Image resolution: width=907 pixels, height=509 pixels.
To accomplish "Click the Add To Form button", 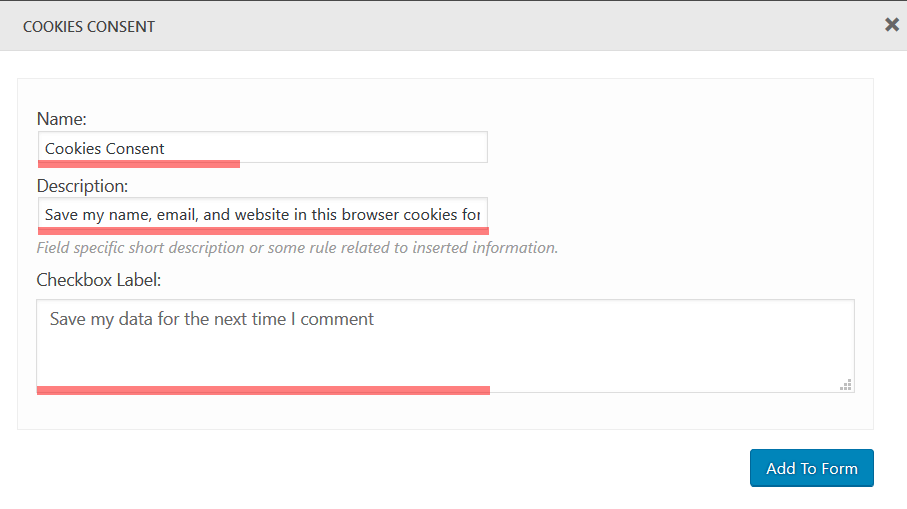I will click(x=811, y=468).
